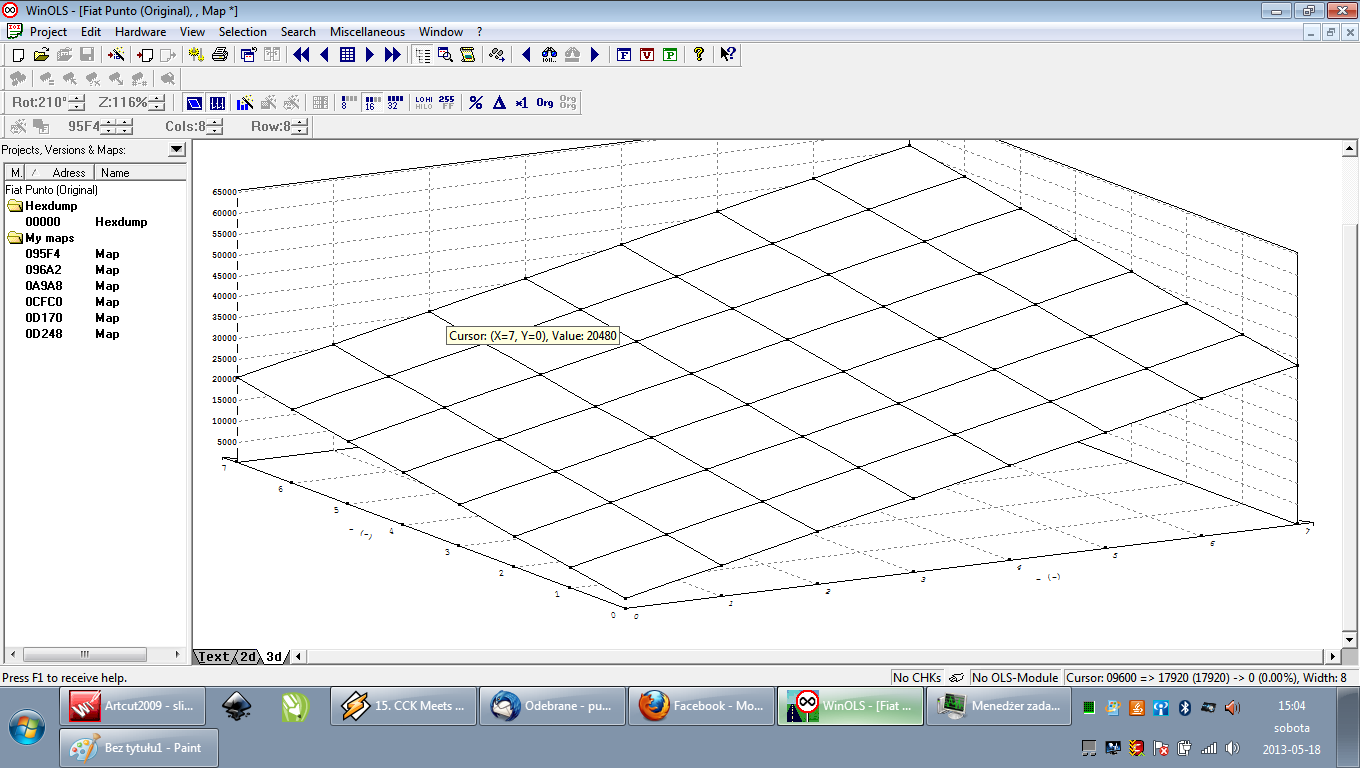Sort list by the Name column header
The height and width of the screenshot is (768, 1360).
tap(115, 173)
